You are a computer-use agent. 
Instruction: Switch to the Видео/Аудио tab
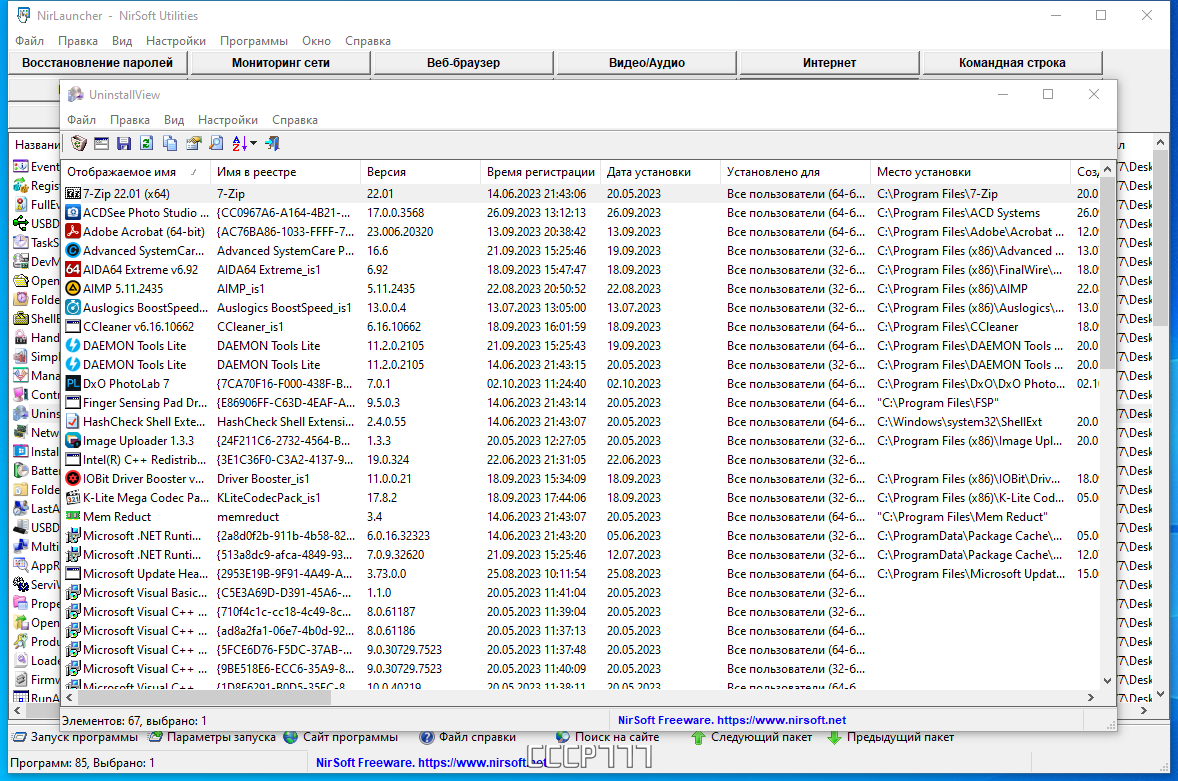tap(647, 63)
